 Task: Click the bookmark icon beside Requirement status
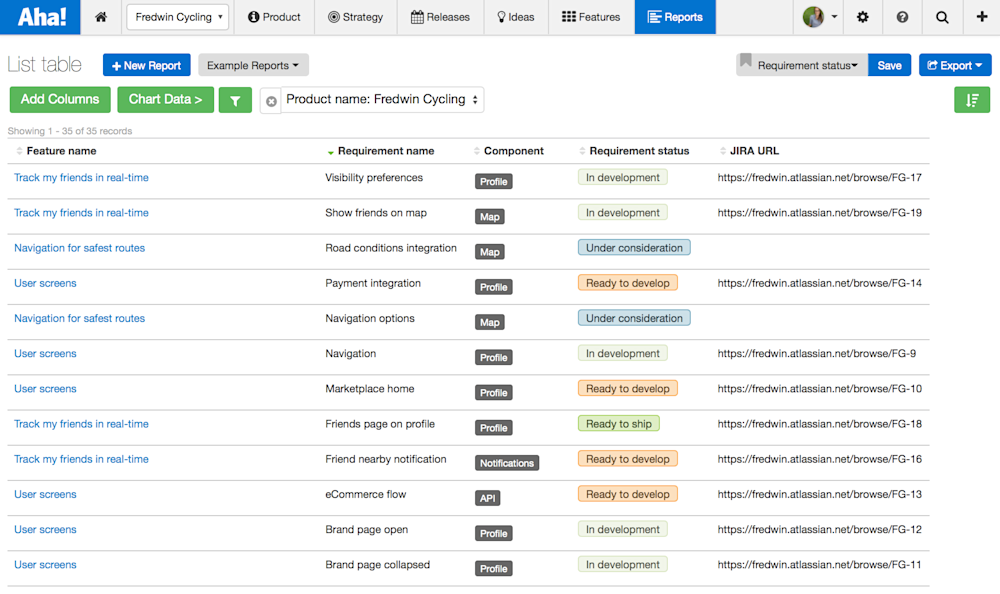click(x=746, y=64)
